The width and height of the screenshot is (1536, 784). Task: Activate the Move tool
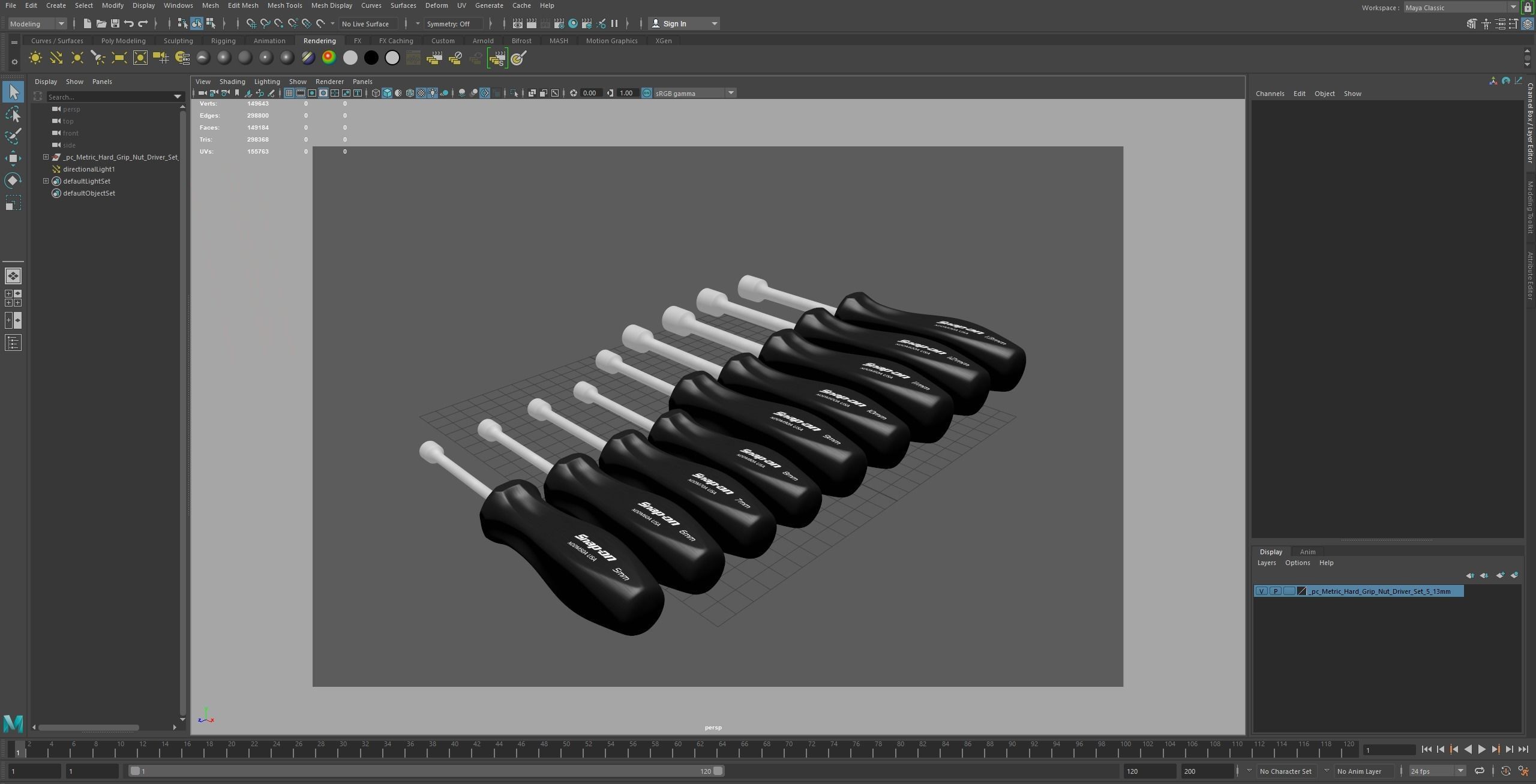pyautogui.click(x=13, y=158)
